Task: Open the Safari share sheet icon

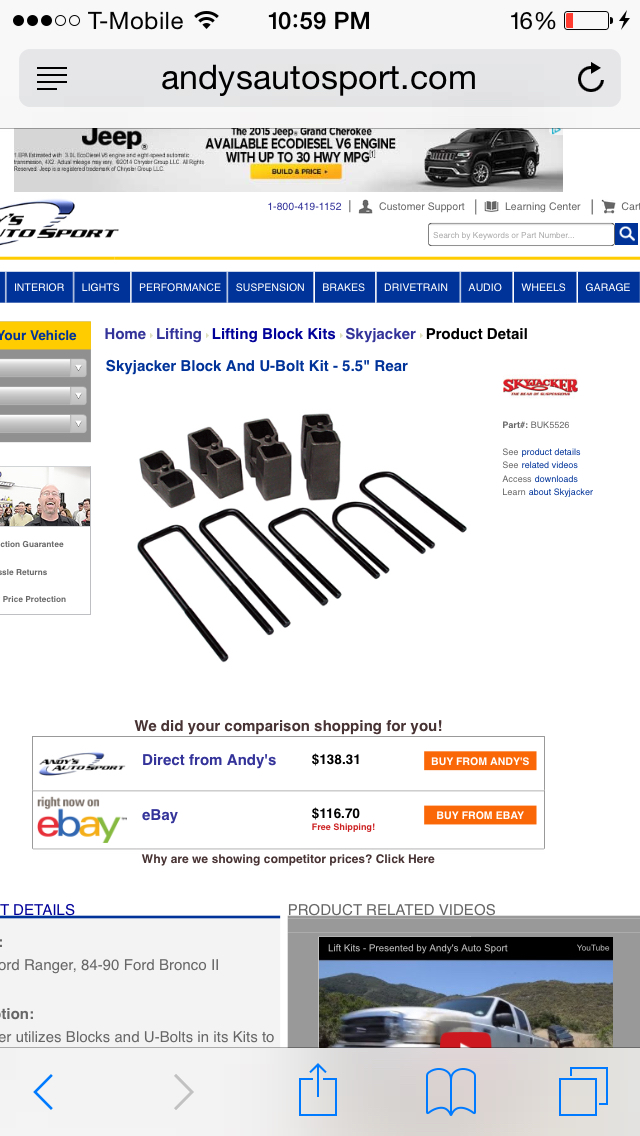Action: [318, 1089]
